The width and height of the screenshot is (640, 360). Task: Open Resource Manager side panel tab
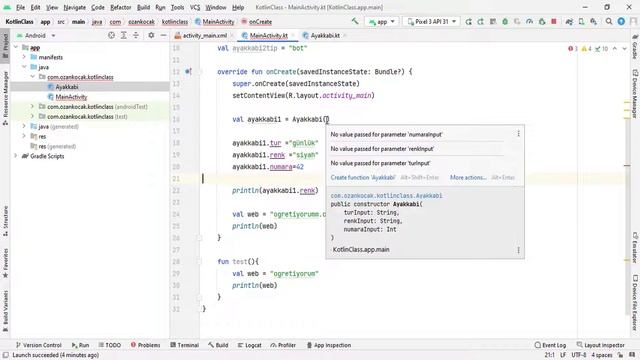click(5, 98)
